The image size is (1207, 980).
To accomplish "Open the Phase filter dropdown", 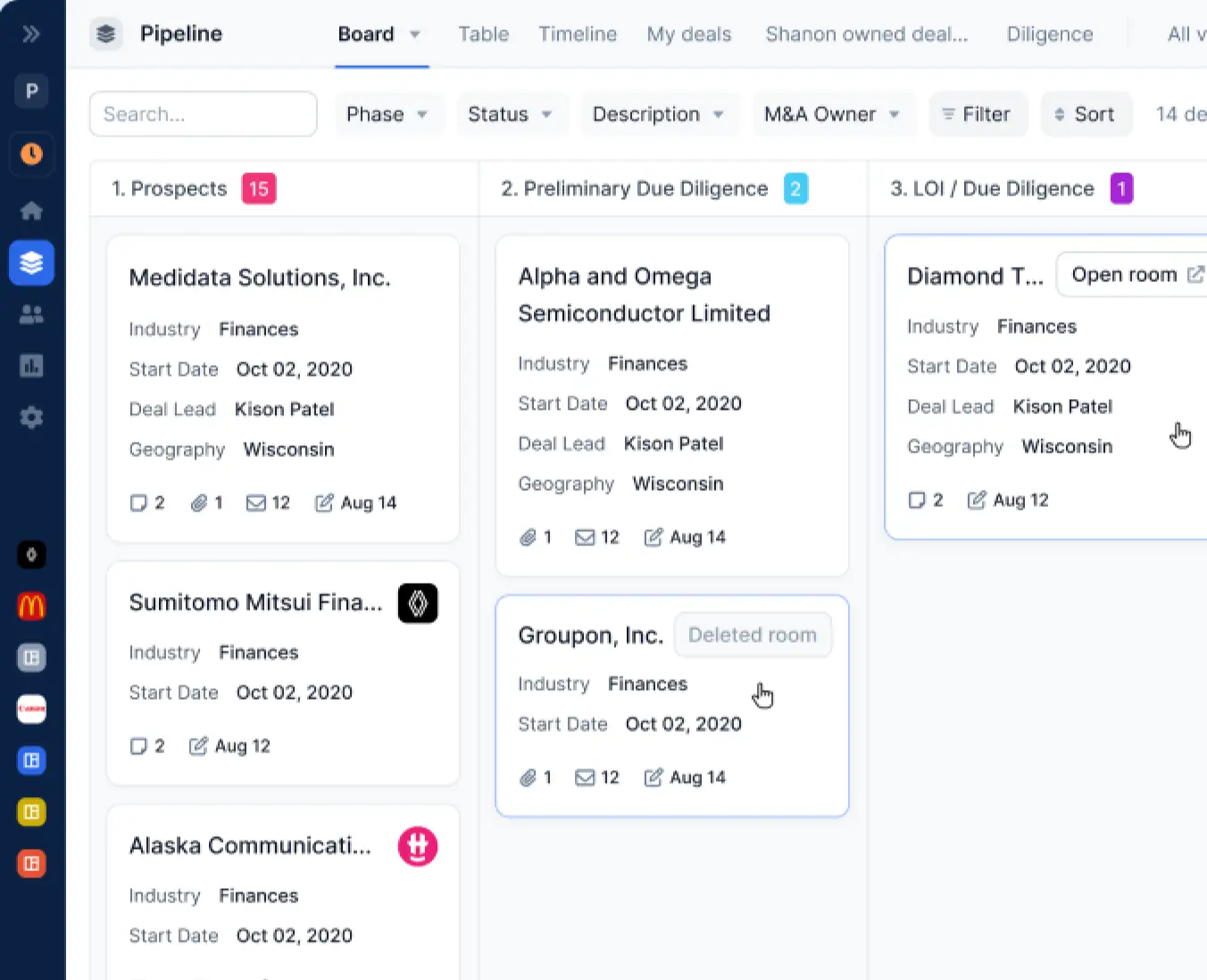I will coord(389,114).
